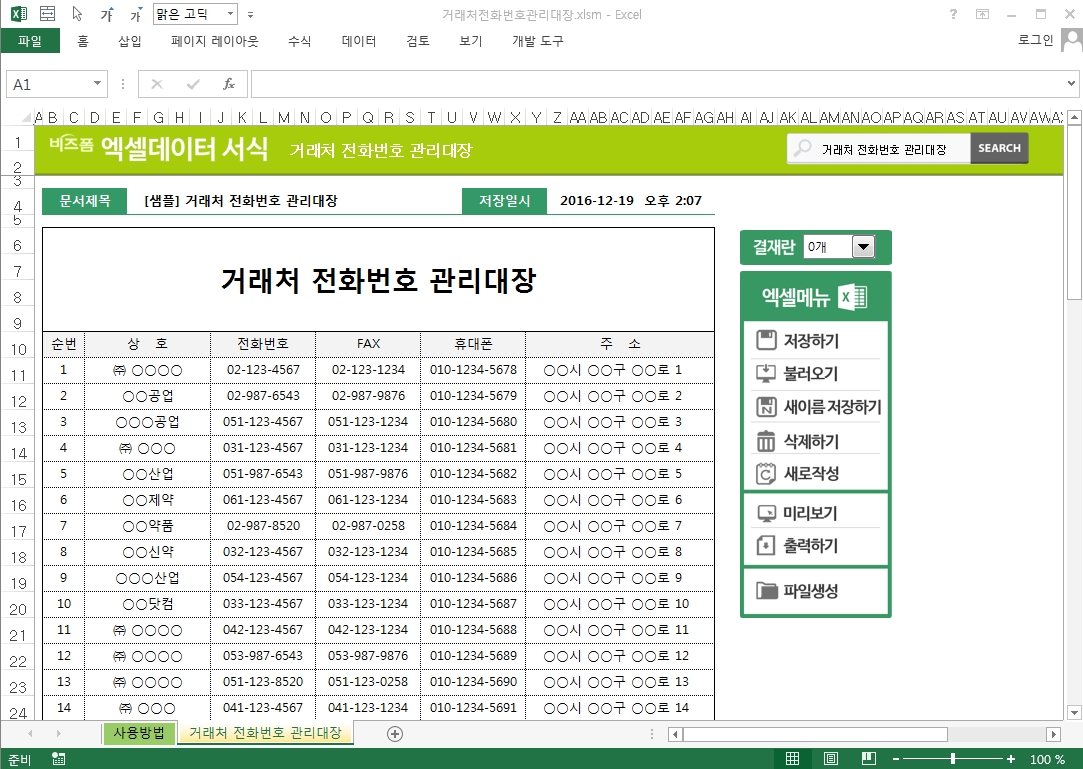This screenshot has height=769, width=1083.
Task: Switch to Page Layout view in status bar
Action: [x=831, y=759]
